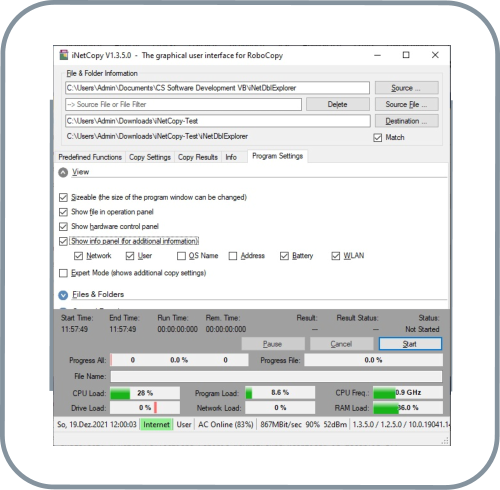Click the User entry in status bar

click(184, 424)
